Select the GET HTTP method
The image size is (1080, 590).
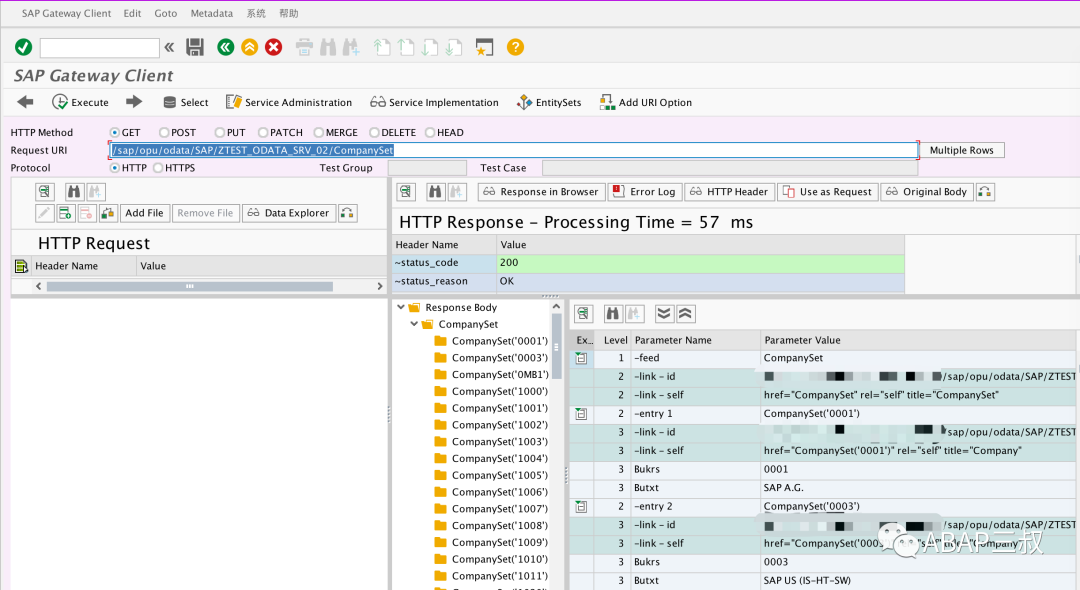point(114,132)
